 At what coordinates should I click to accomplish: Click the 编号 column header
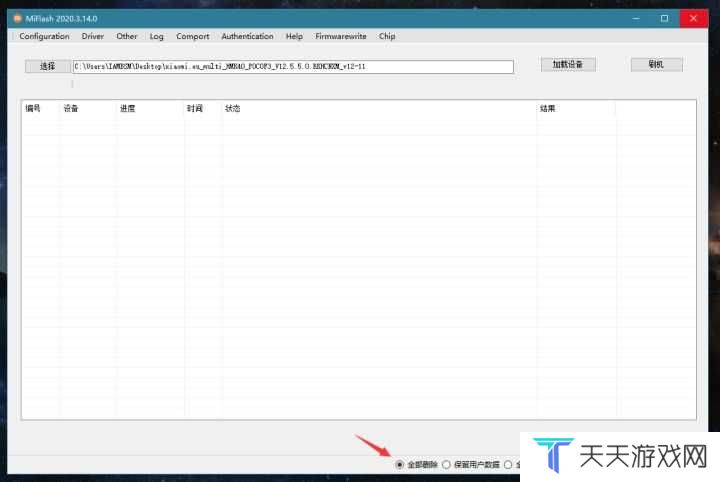(x=33, y=108)
